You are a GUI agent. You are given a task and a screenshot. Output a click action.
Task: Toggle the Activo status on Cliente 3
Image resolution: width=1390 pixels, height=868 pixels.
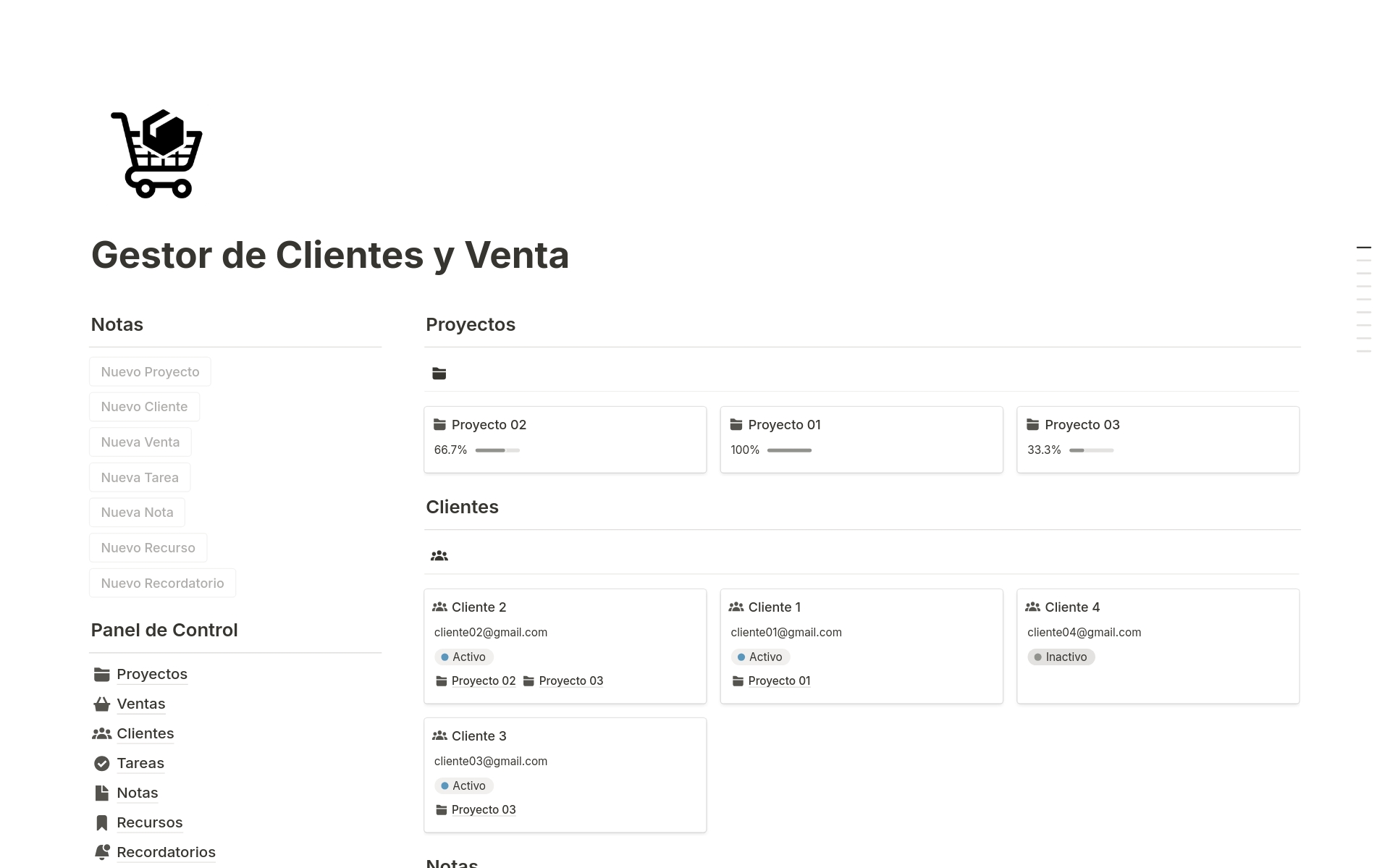pyautogui.click(x=464, y=785)
